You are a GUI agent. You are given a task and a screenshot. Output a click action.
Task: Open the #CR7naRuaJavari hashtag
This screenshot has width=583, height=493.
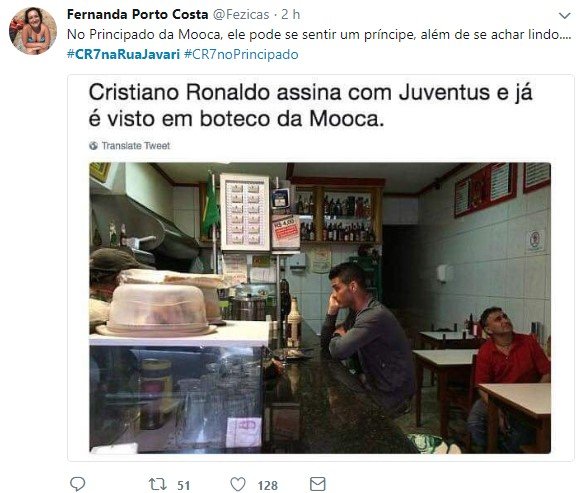[123, 54]
